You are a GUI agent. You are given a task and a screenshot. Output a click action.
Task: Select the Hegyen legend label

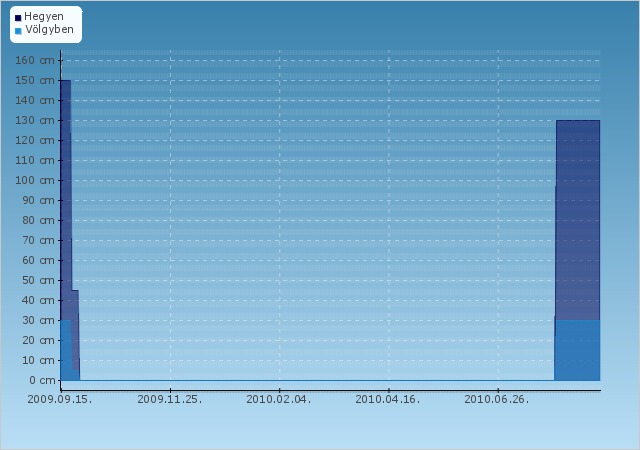click(x=44, y=17)
